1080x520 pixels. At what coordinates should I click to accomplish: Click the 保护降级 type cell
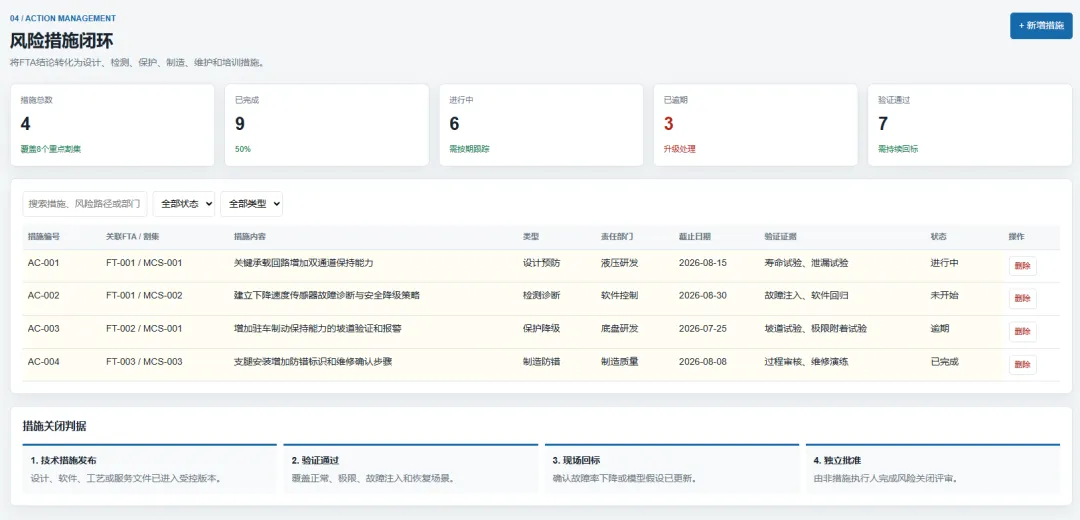(541, 329)
